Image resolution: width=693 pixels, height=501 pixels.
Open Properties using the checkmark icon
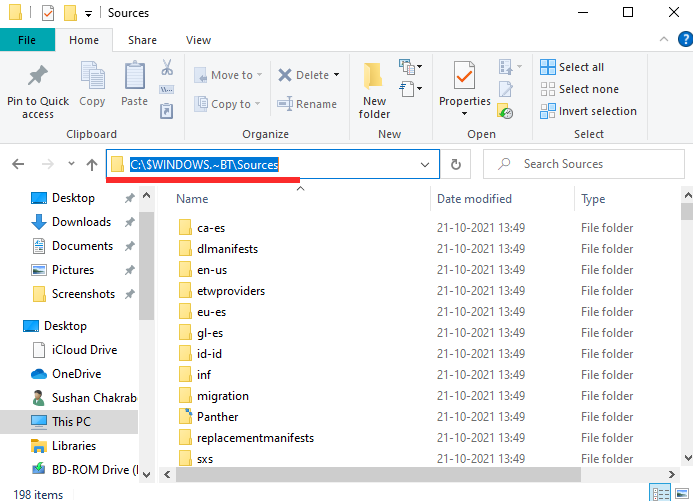(464, 78)
